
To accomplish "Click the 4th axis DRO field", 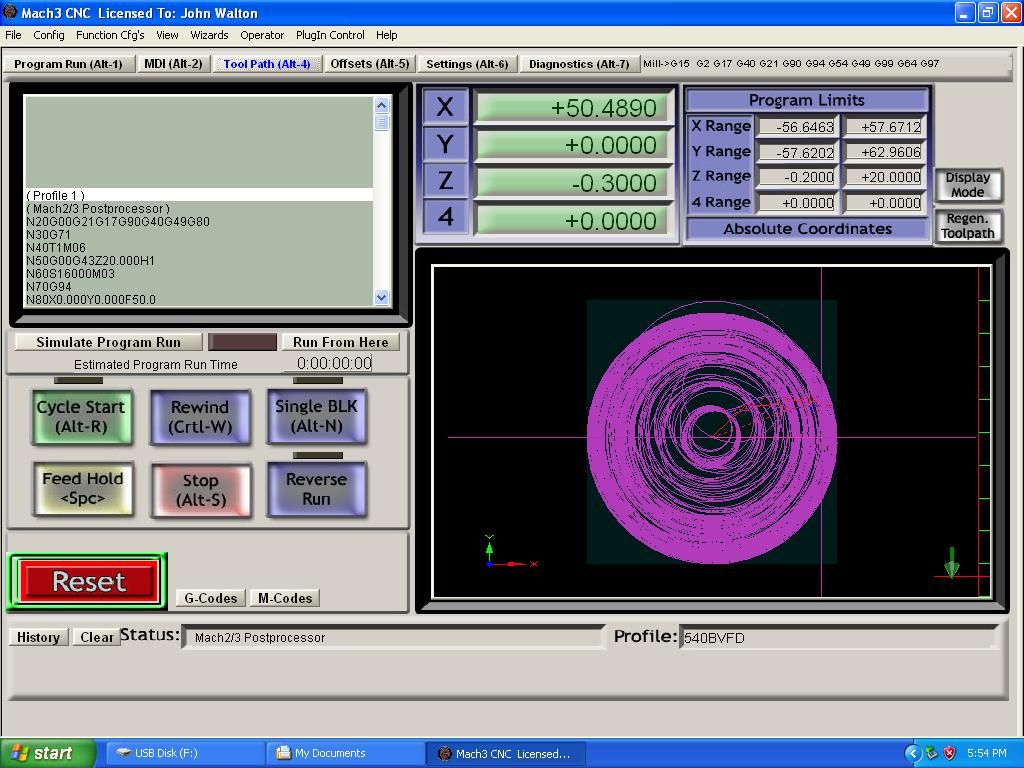I will (572, 221).
